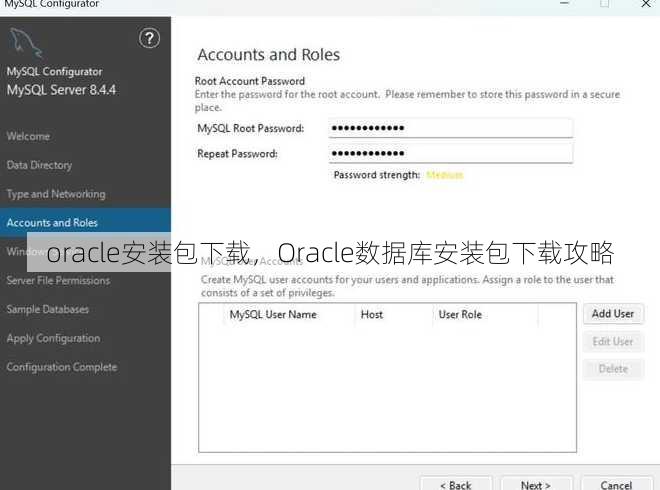Click the Add User button
Image resolution: width=660 pixels, height=490 pixels.
pyautogui.click(x=613, y=314)
